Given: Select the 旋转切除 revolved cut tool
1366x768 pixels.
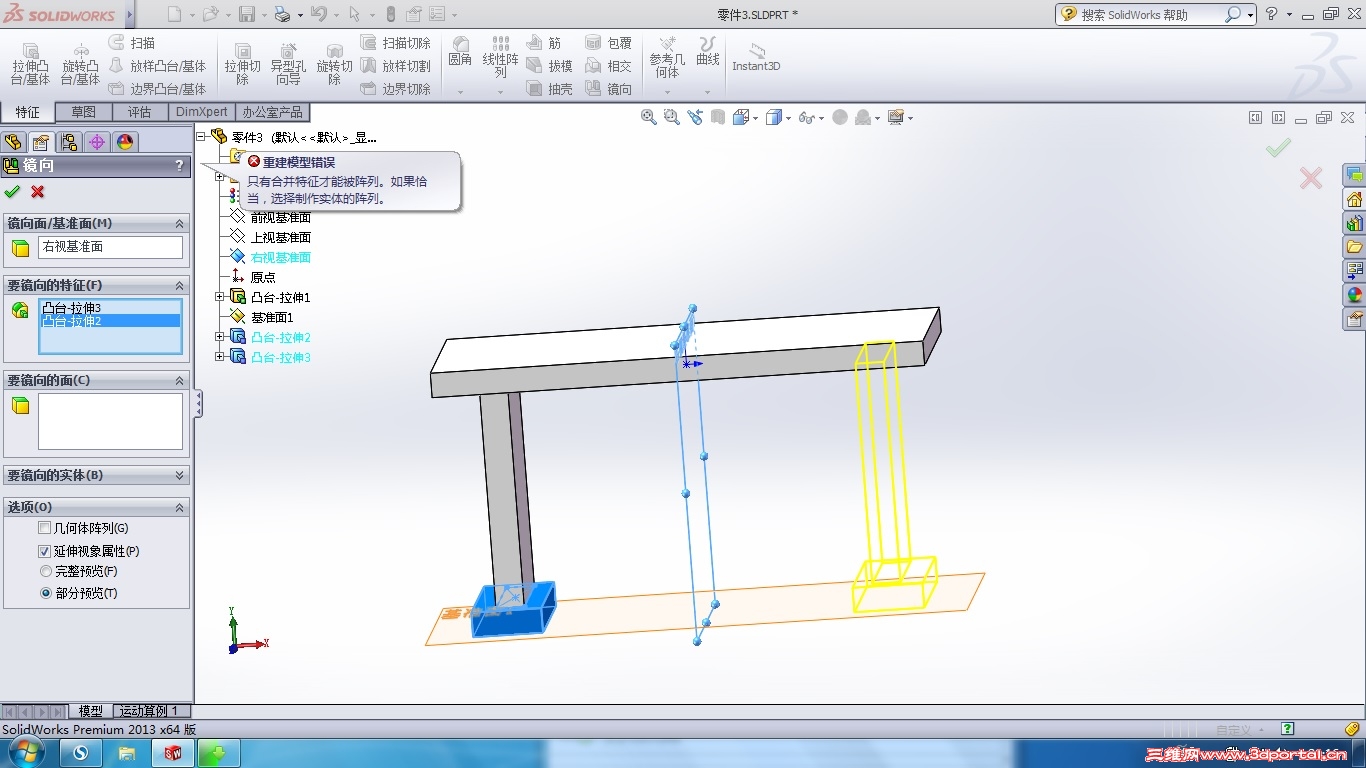Looking at the screenshot, I should coord(334,64).
